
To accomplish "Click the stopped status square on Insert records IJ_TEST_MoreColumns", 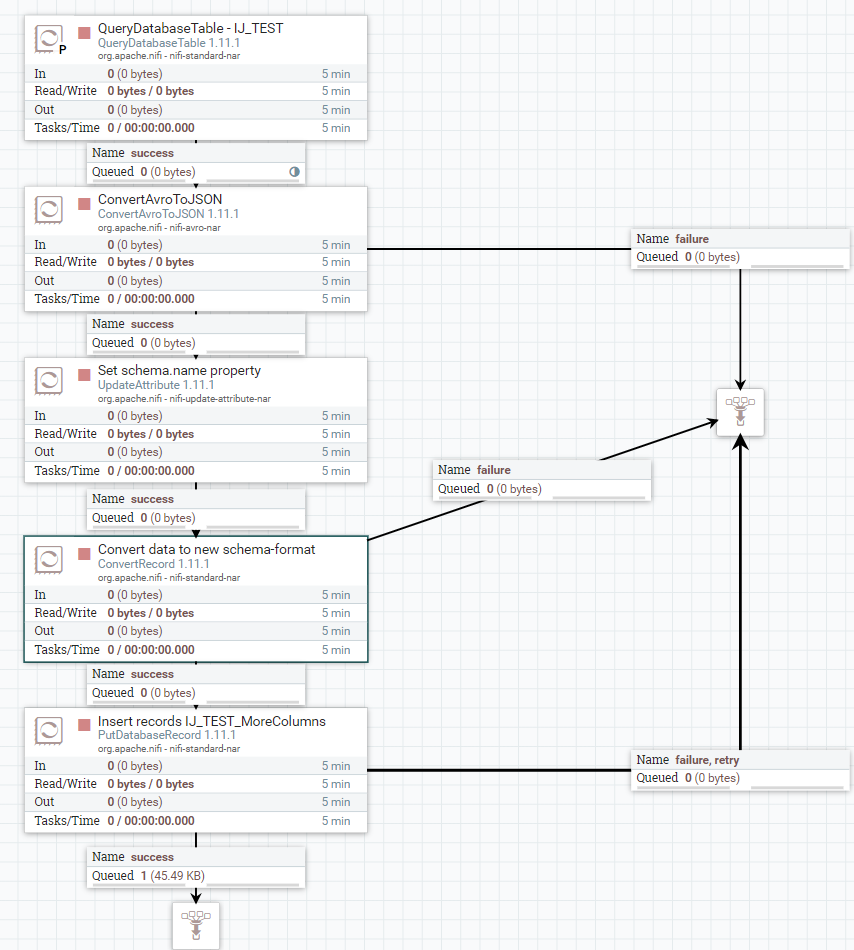I will tap(84, 725).
